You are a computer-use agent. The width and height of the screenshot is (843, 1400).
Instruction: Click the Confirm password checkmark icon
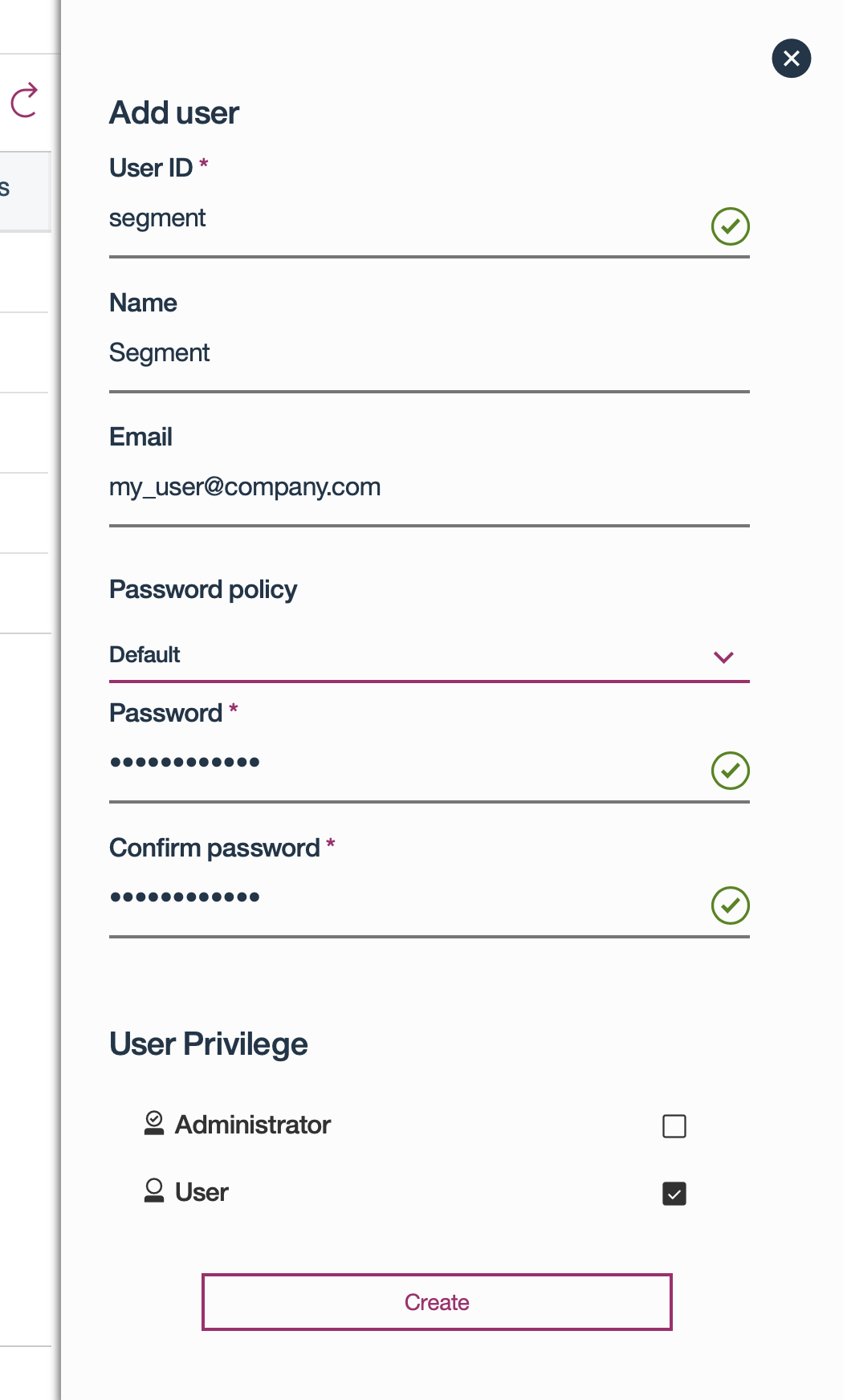point(730,906)
